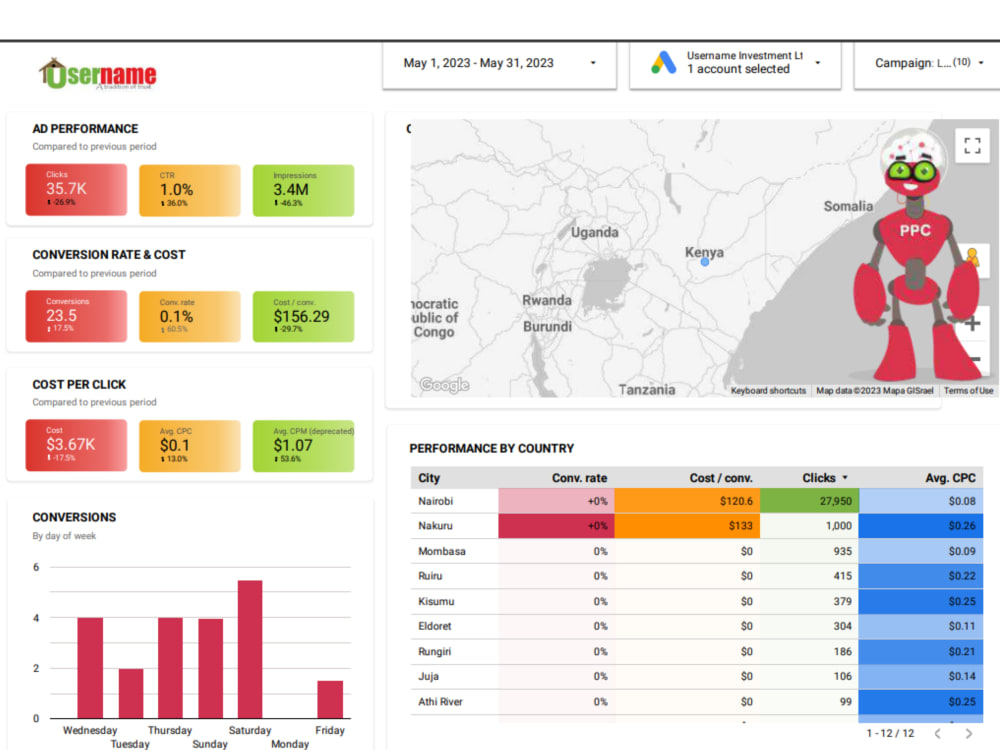Open the Google Ads account selector dropdown
This screenshot has height=750, width=1000.
click(735, 63)
